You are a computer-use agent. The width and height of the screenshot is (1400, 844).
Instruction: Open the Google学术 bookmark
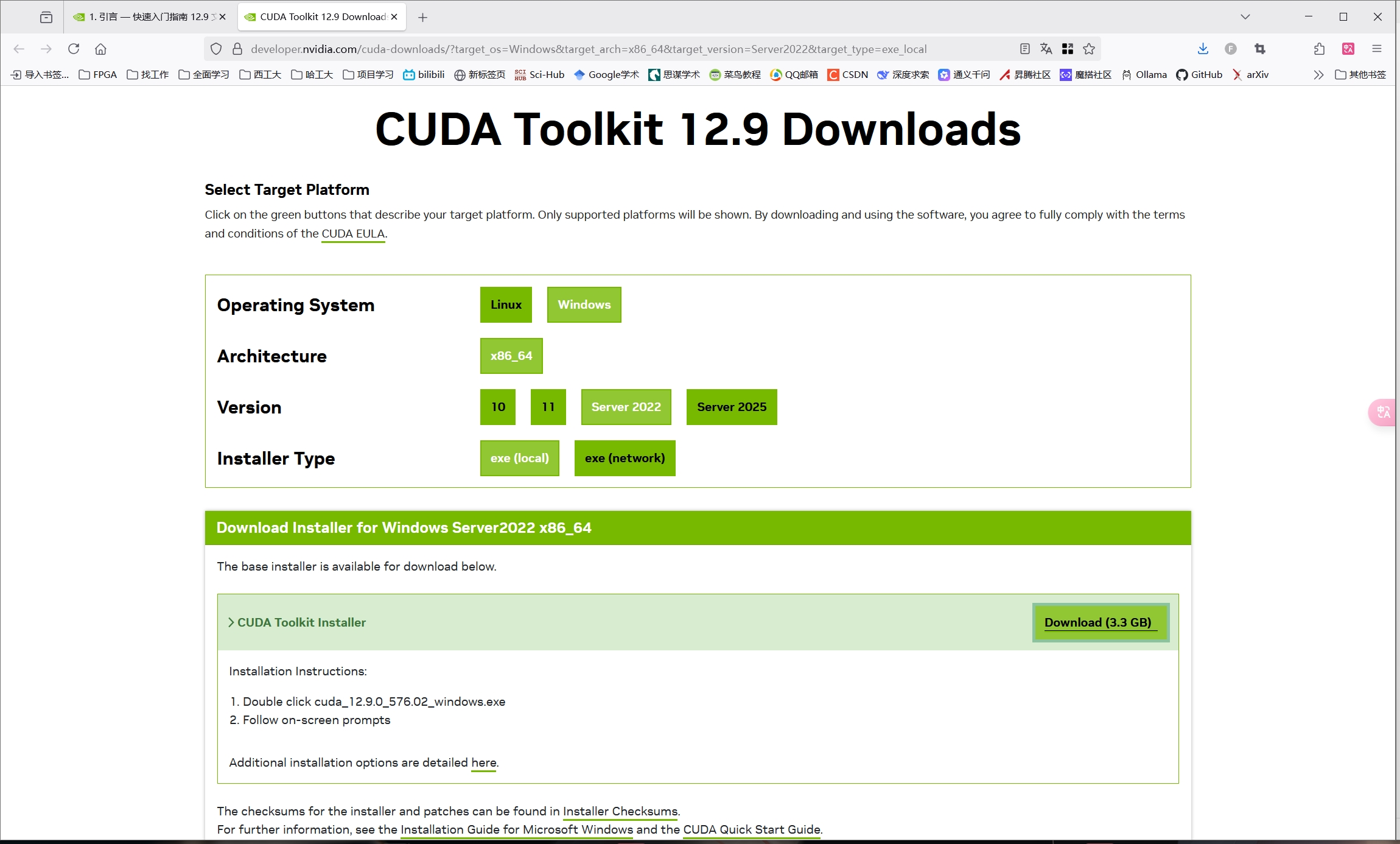(x=606, y=75)
